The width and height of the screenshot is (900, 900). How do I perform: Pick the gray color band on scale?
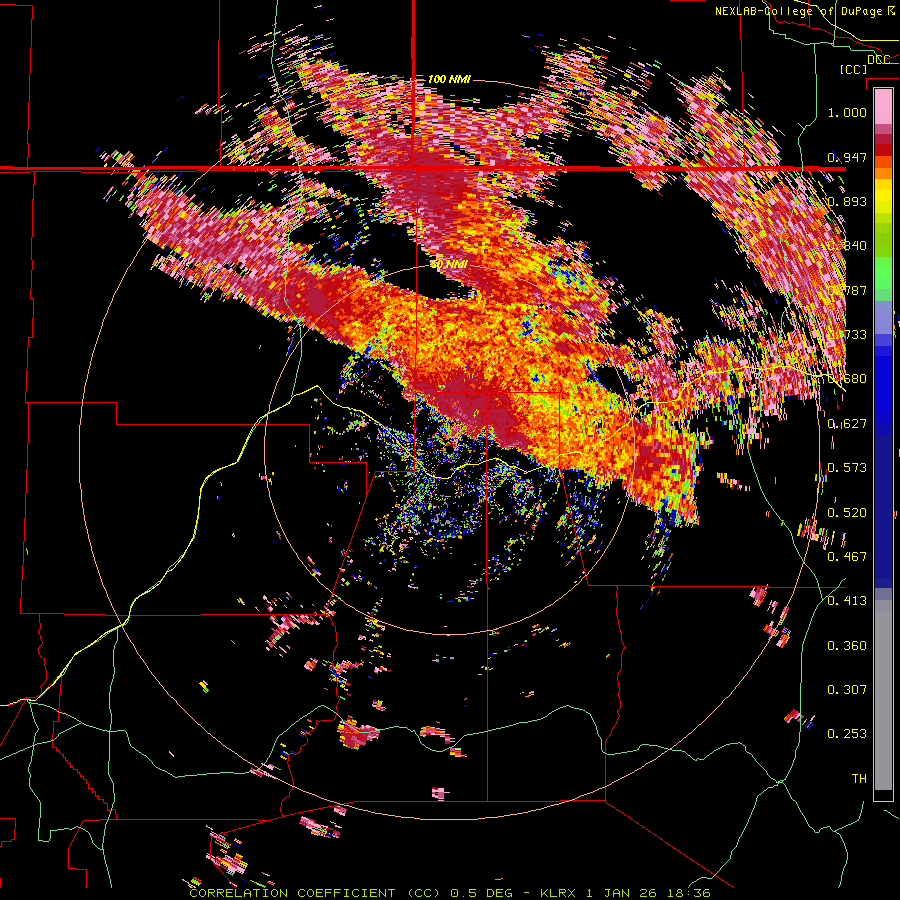[x=883, y=695]
